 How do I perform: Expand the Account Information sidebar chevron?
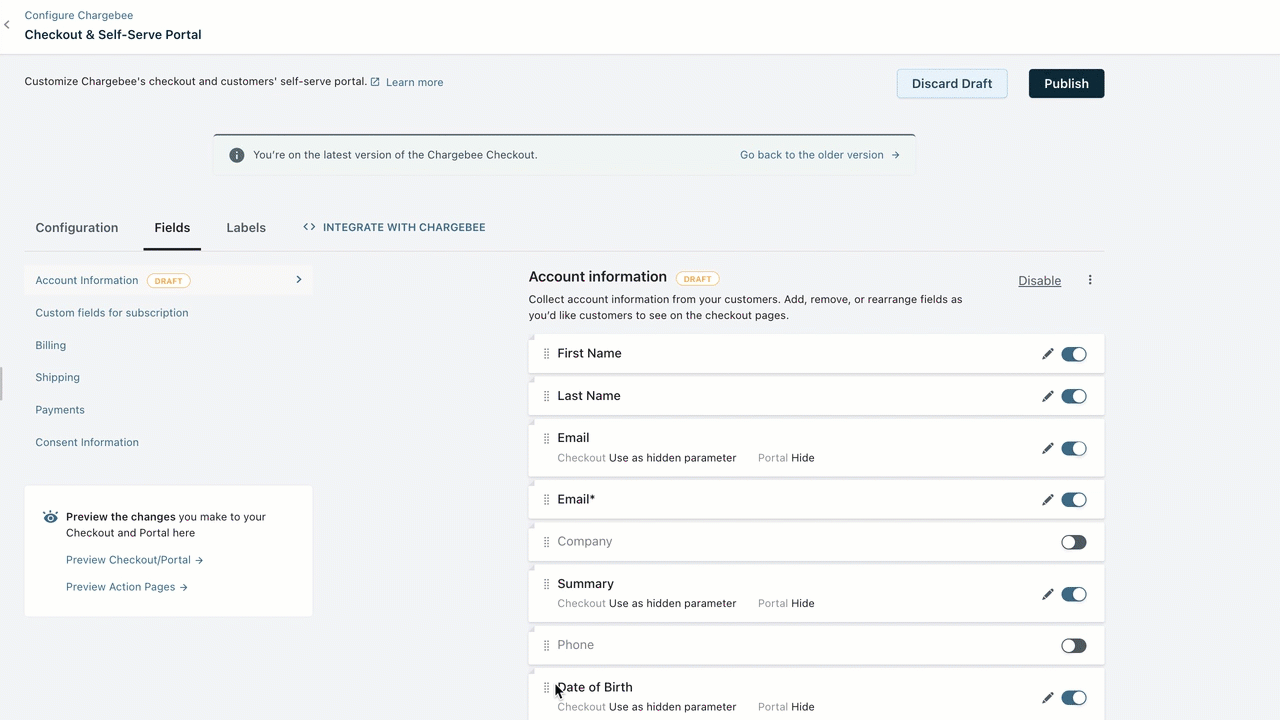coord(298,280)
